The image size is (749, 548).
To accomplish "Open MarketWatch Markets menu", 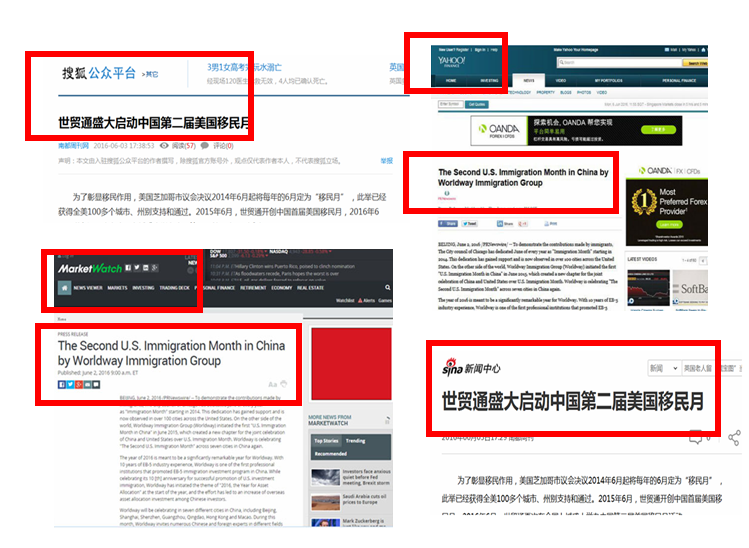I will coord(117,288).
